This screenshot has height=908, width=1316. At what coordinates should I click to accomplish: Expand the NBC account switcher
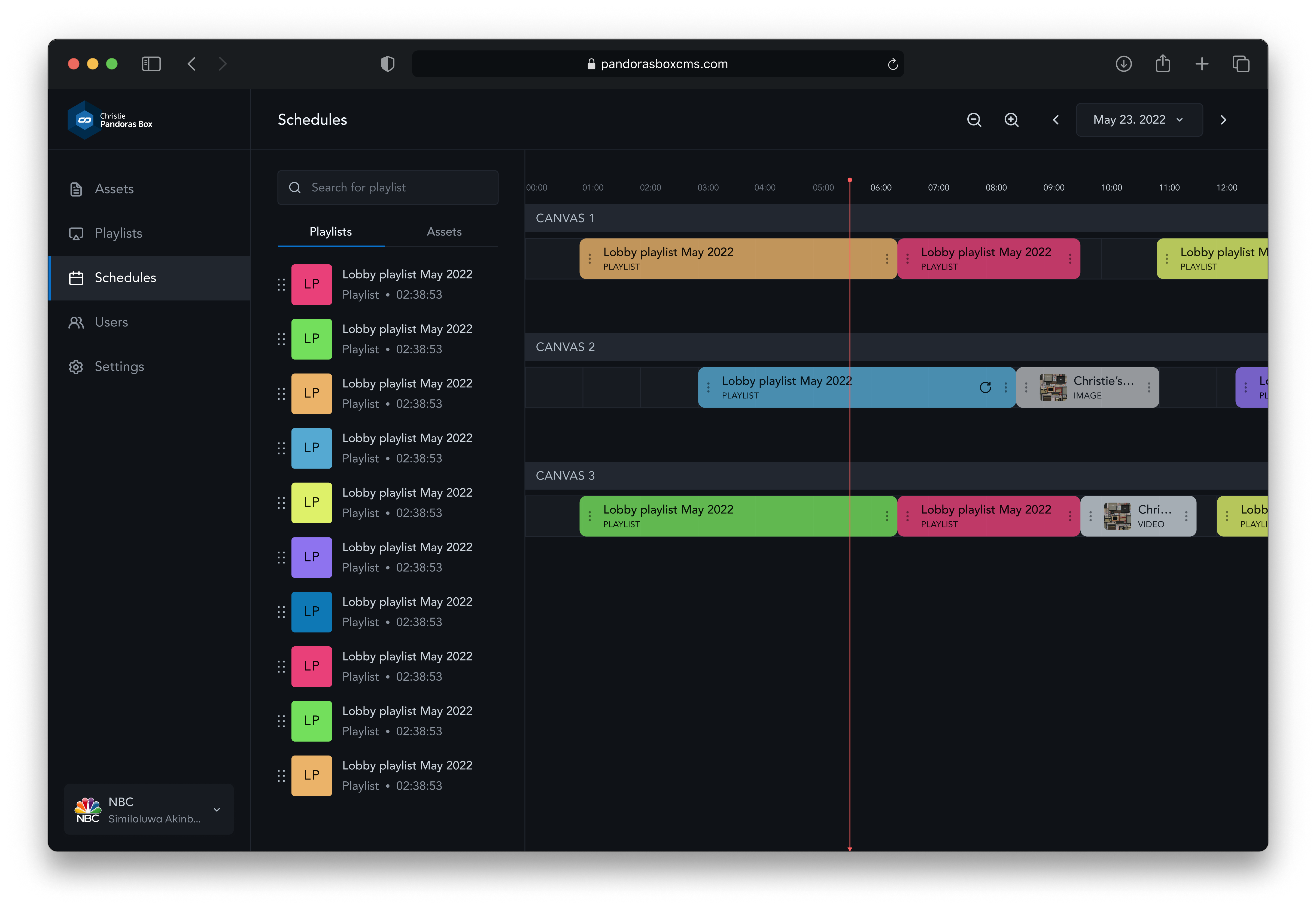(x=217, y=809)
